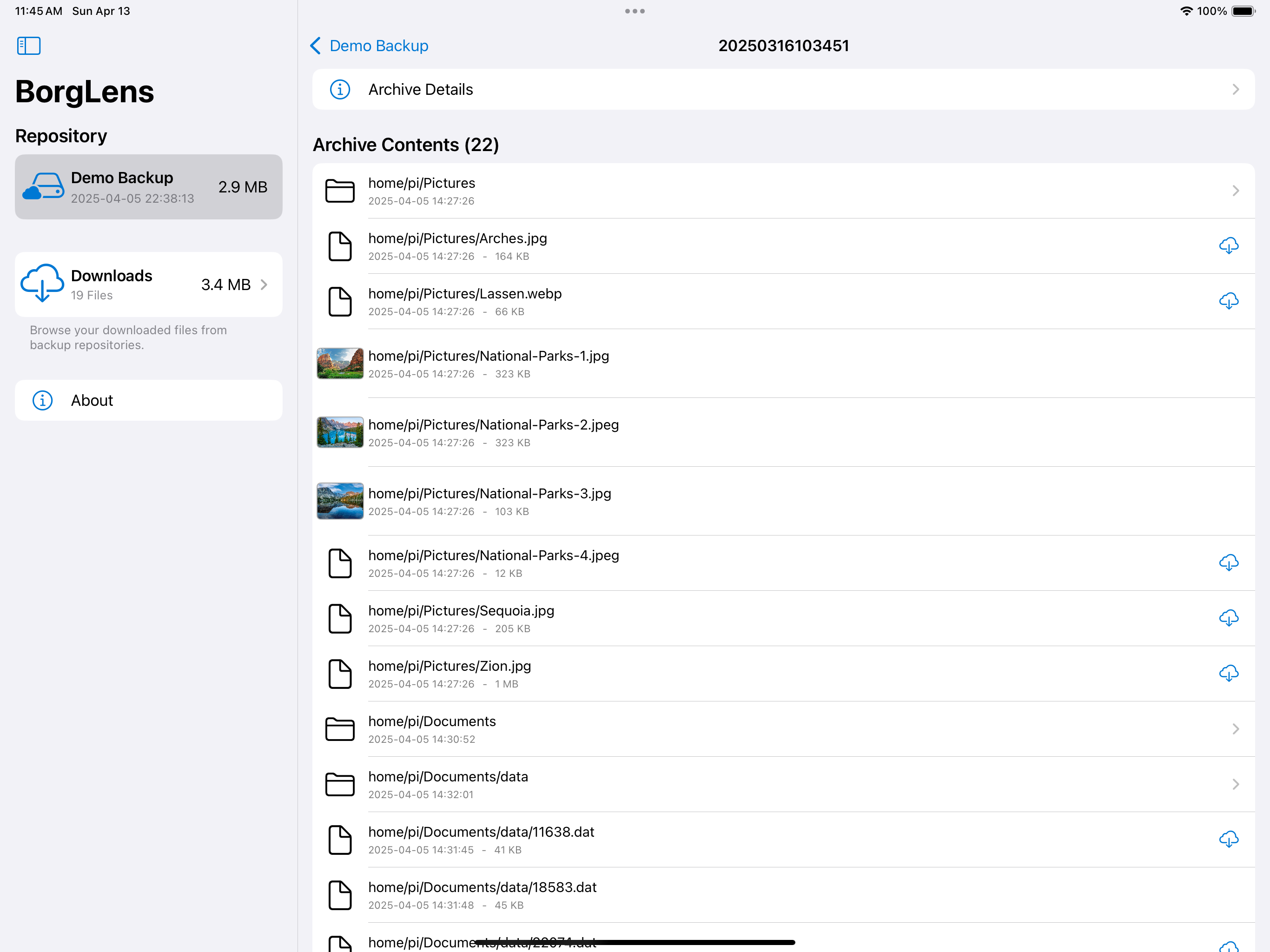Select home/pi/Pictures/Sequoia.jpg filename
1270x952 pixels.
pos(461,611)
